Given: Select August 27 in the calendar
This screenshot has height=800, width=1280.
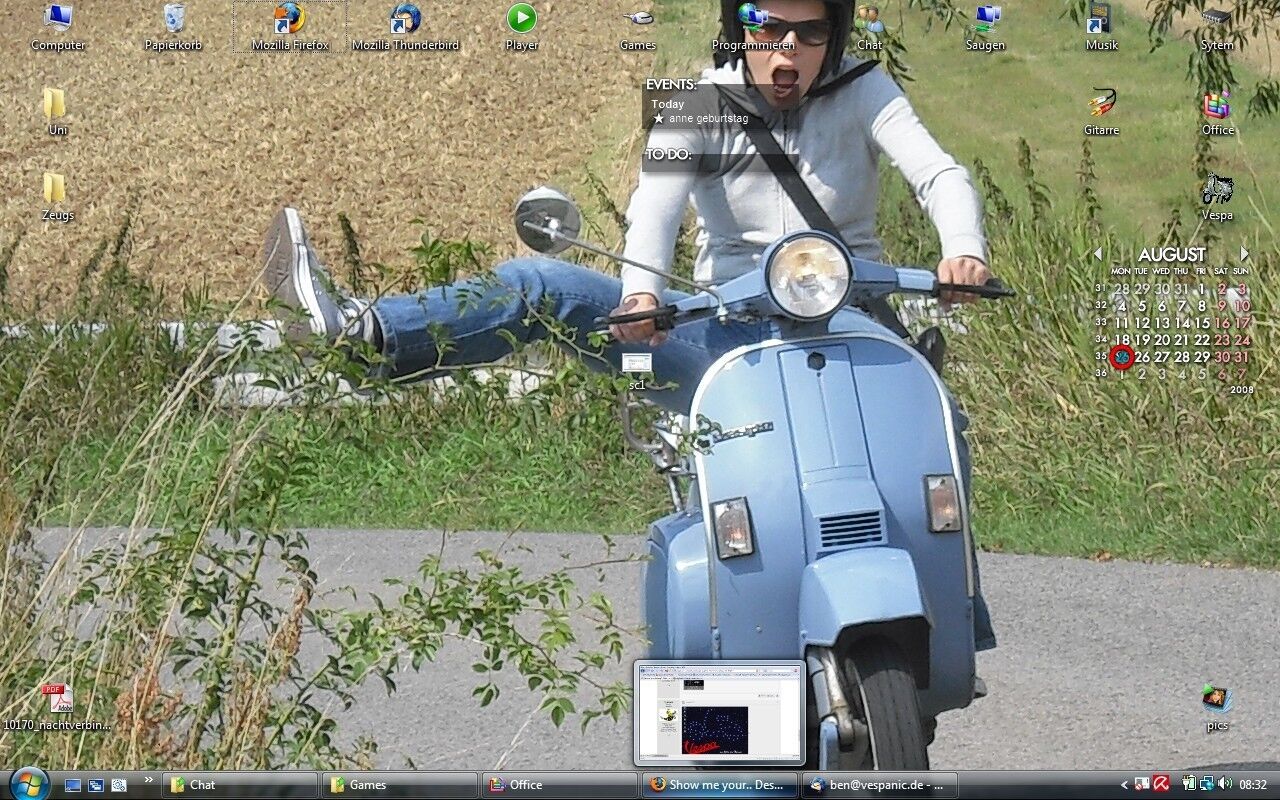Looking at the screenshot, I should (1161, 357).
